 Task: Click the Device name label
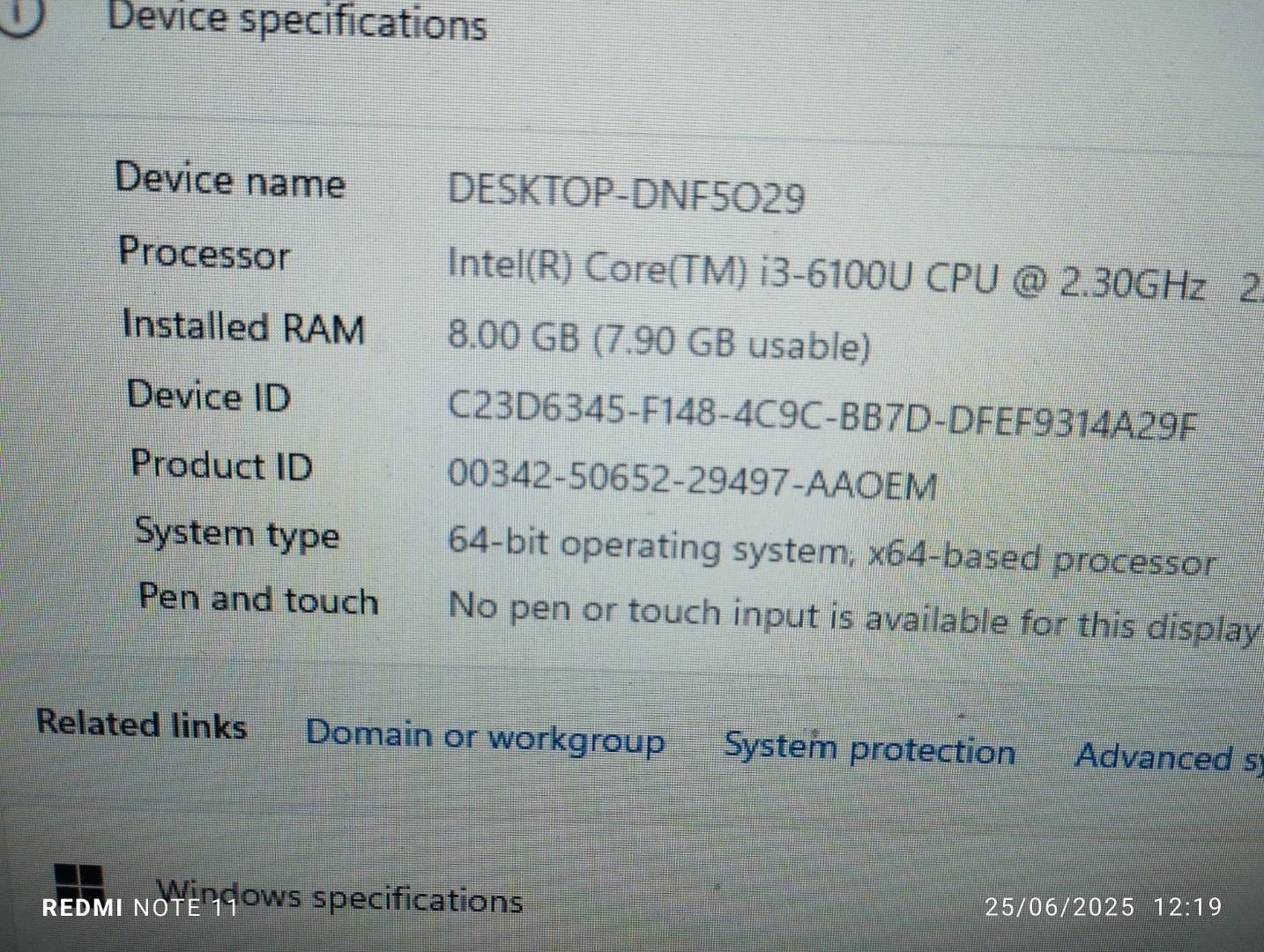229,181
